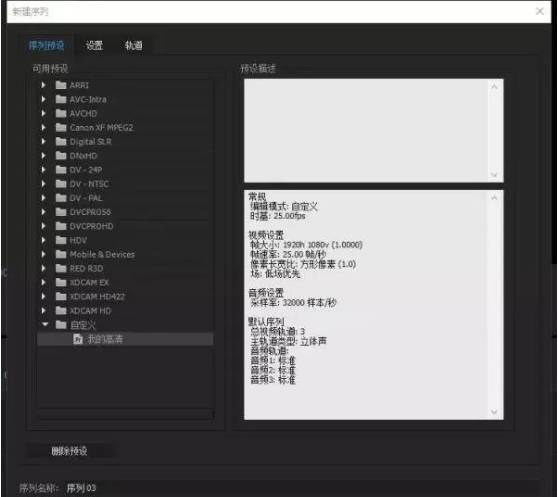Expand the AVC-Intra preset folder
Screen dimensions: 558x497
[43, 99]
